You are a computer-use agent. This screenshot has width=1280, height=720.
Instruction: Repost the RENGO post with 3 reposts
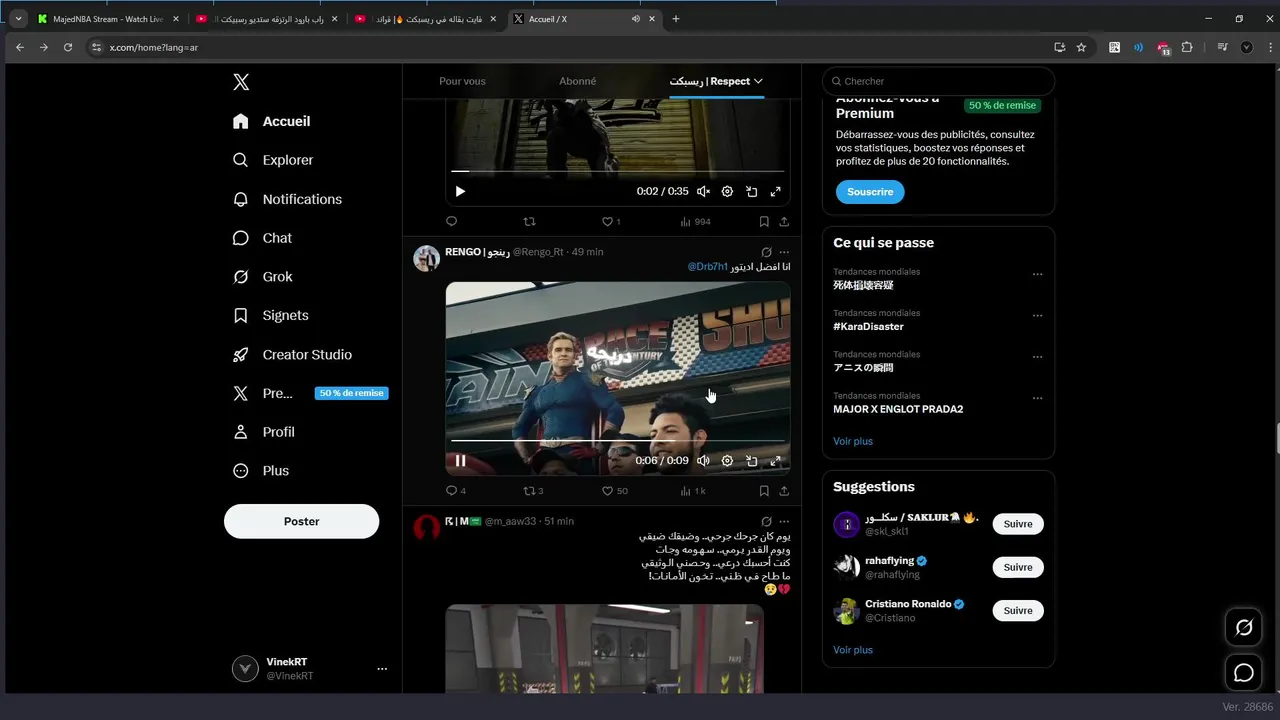pos(534,491)
